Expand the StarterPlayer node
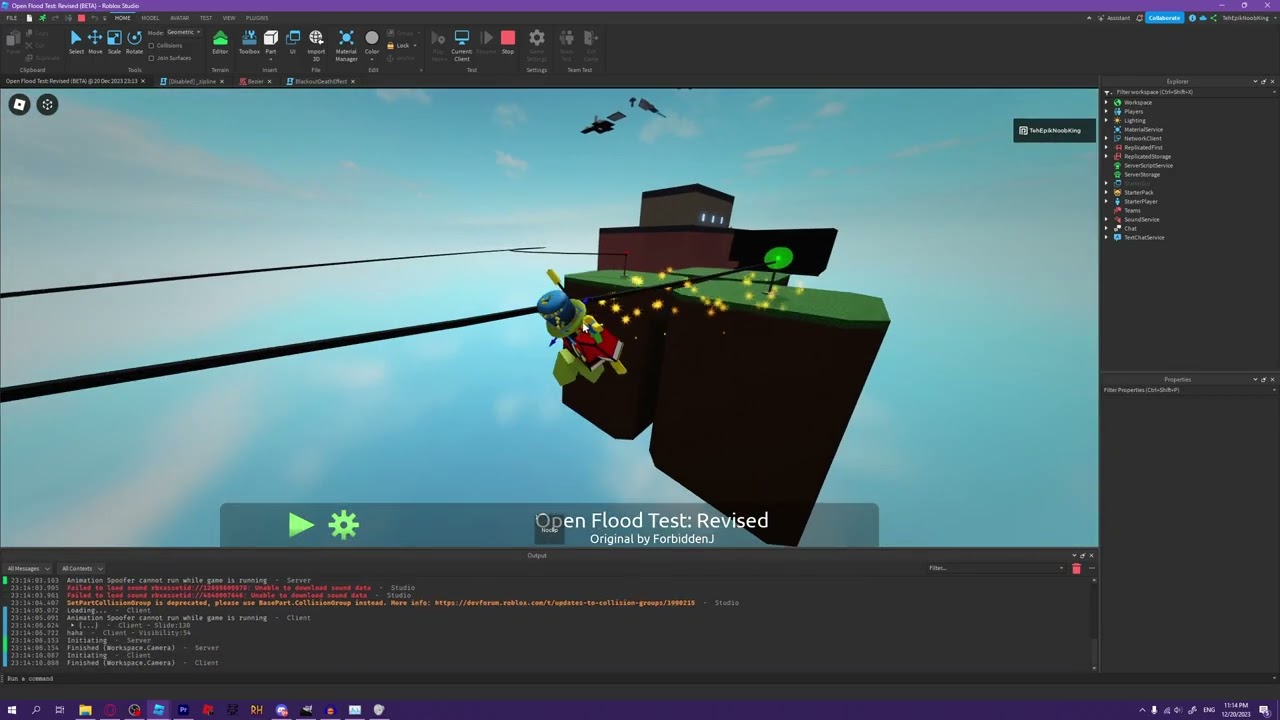 [x=1106, y=201]
